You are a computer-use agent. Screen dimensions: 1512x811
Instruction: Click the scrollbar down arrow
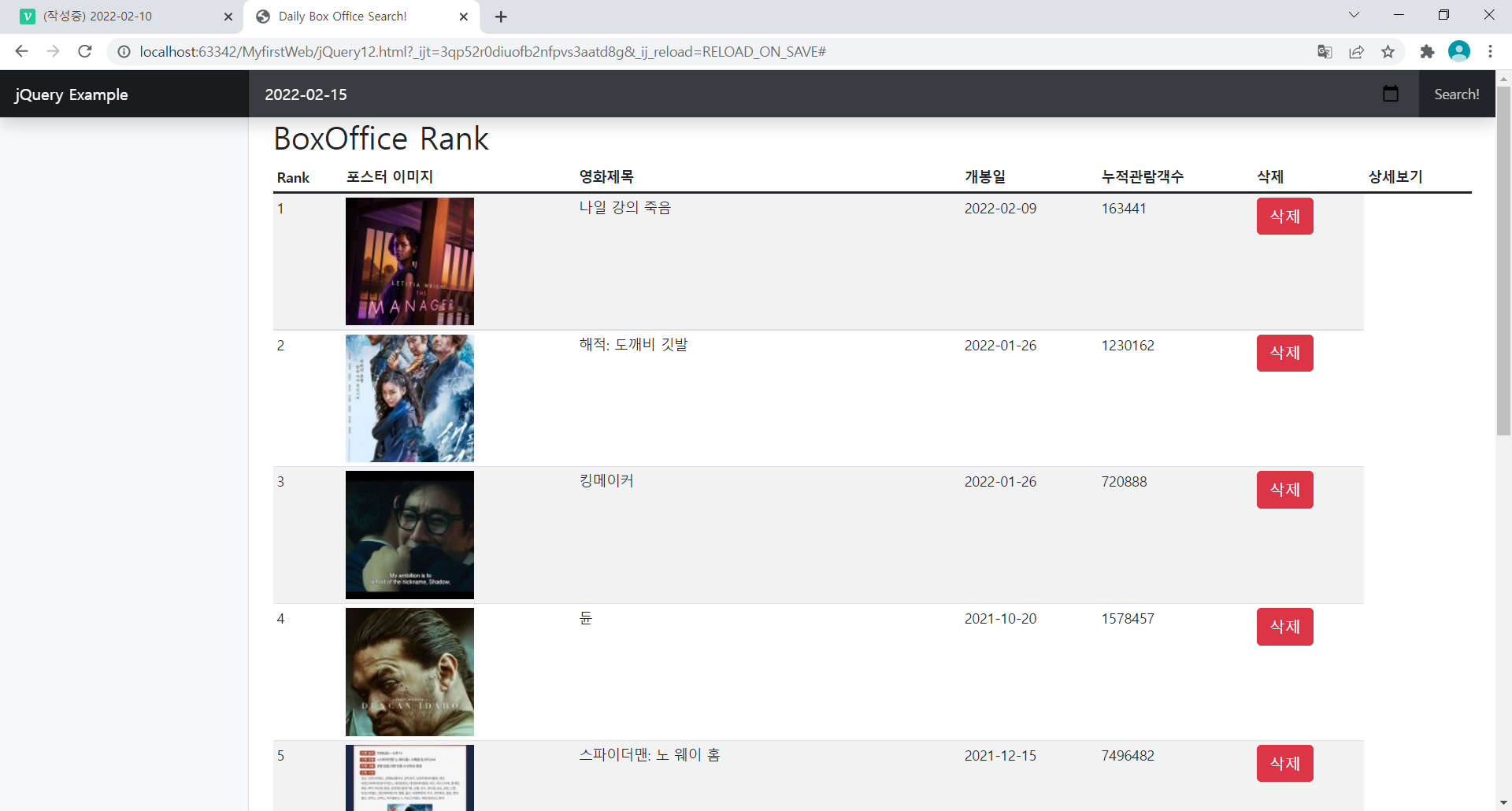(x=1503, y=803)
